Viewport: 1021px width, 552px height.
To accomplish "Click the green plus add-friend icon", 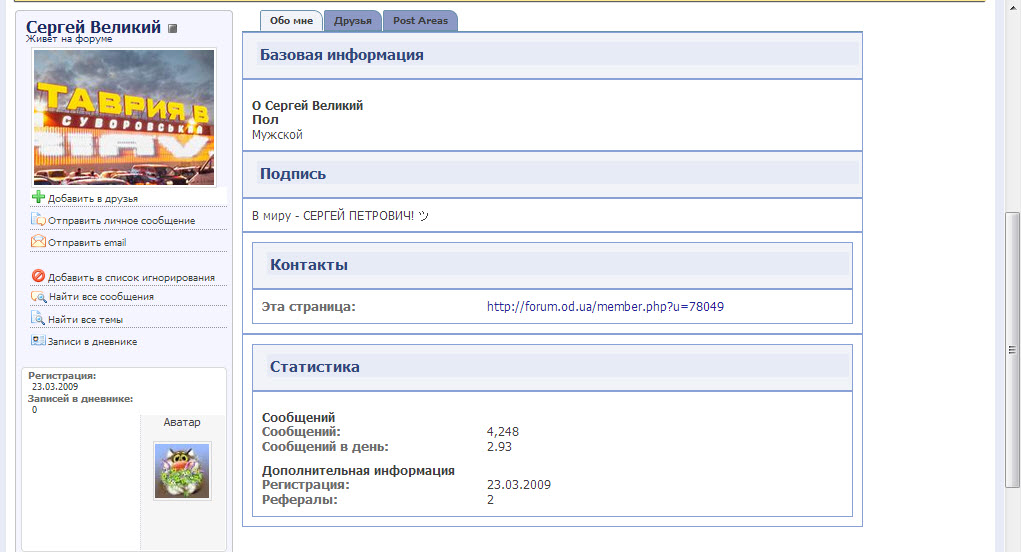I will point(39,197).
